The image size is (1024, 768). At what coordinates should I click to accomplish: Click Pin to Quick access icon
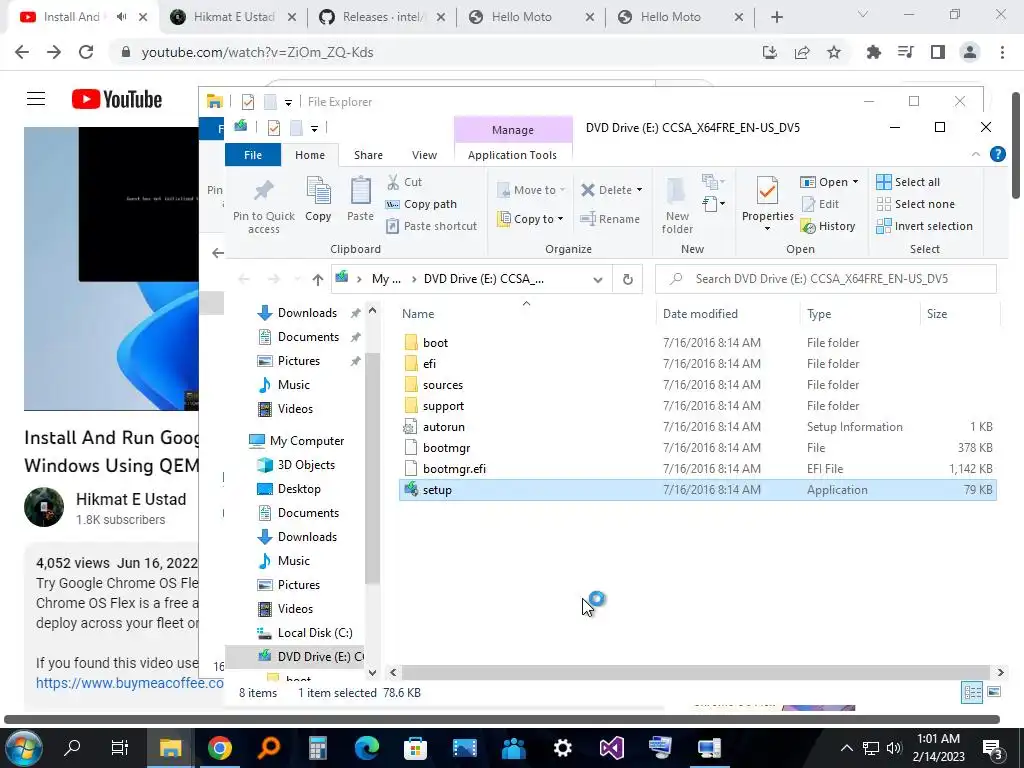(263, 191)
